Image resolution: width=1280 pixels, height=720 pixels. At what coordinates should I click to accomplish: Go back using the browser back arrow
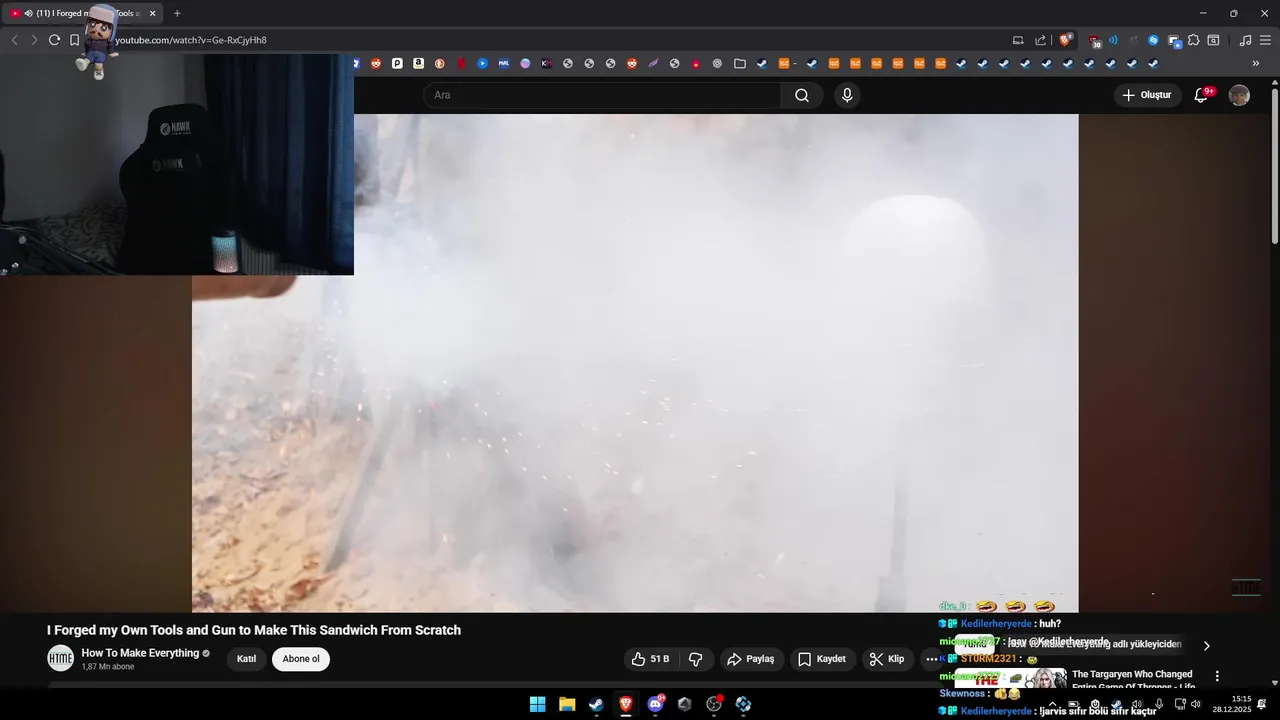14,40
